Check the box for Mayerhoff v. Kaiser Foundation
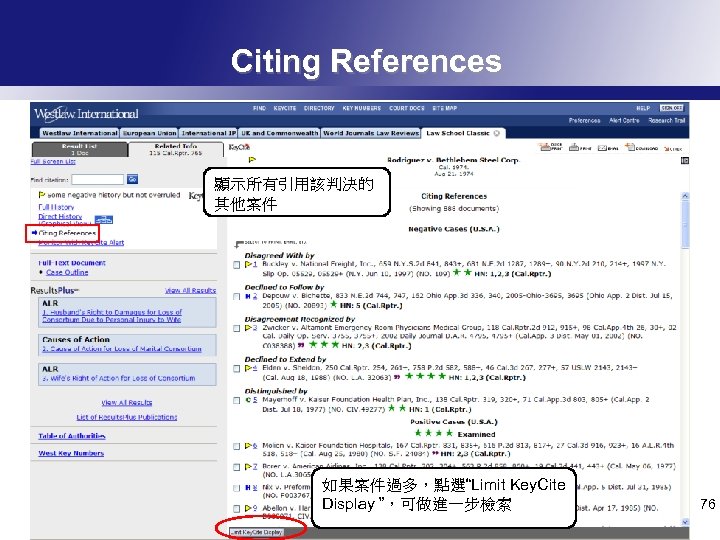Screen dimensions: 720x540 point(236,400)
